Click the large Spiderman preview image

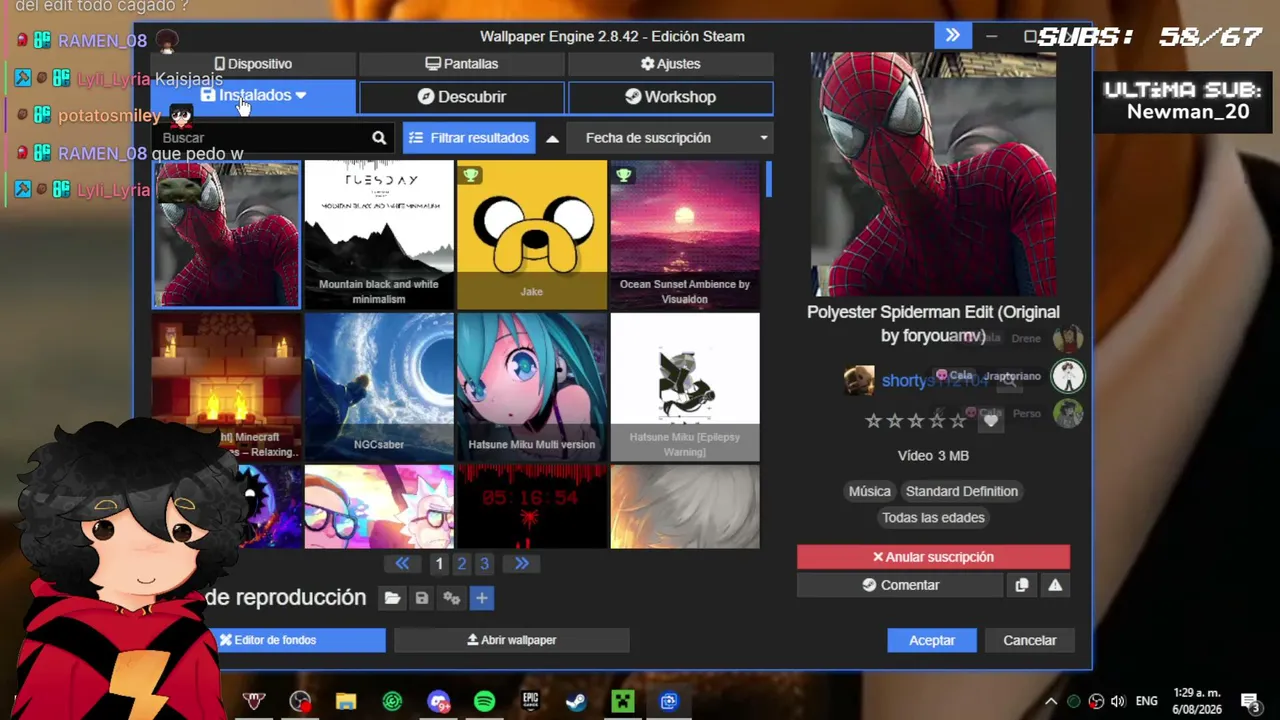pos(933,174)
